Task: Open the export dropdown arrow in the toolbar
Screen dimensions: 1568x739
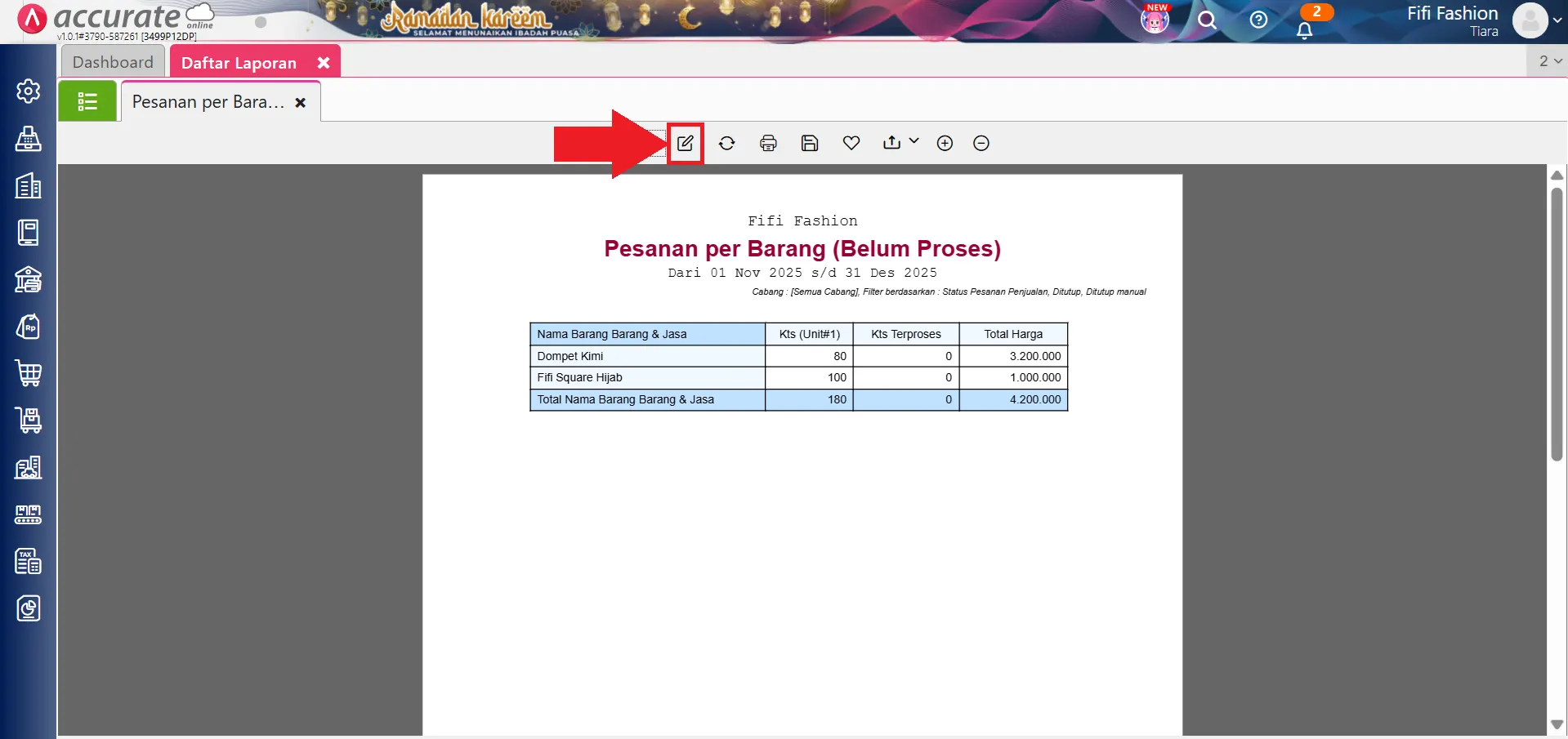Action: coord(914,141)
